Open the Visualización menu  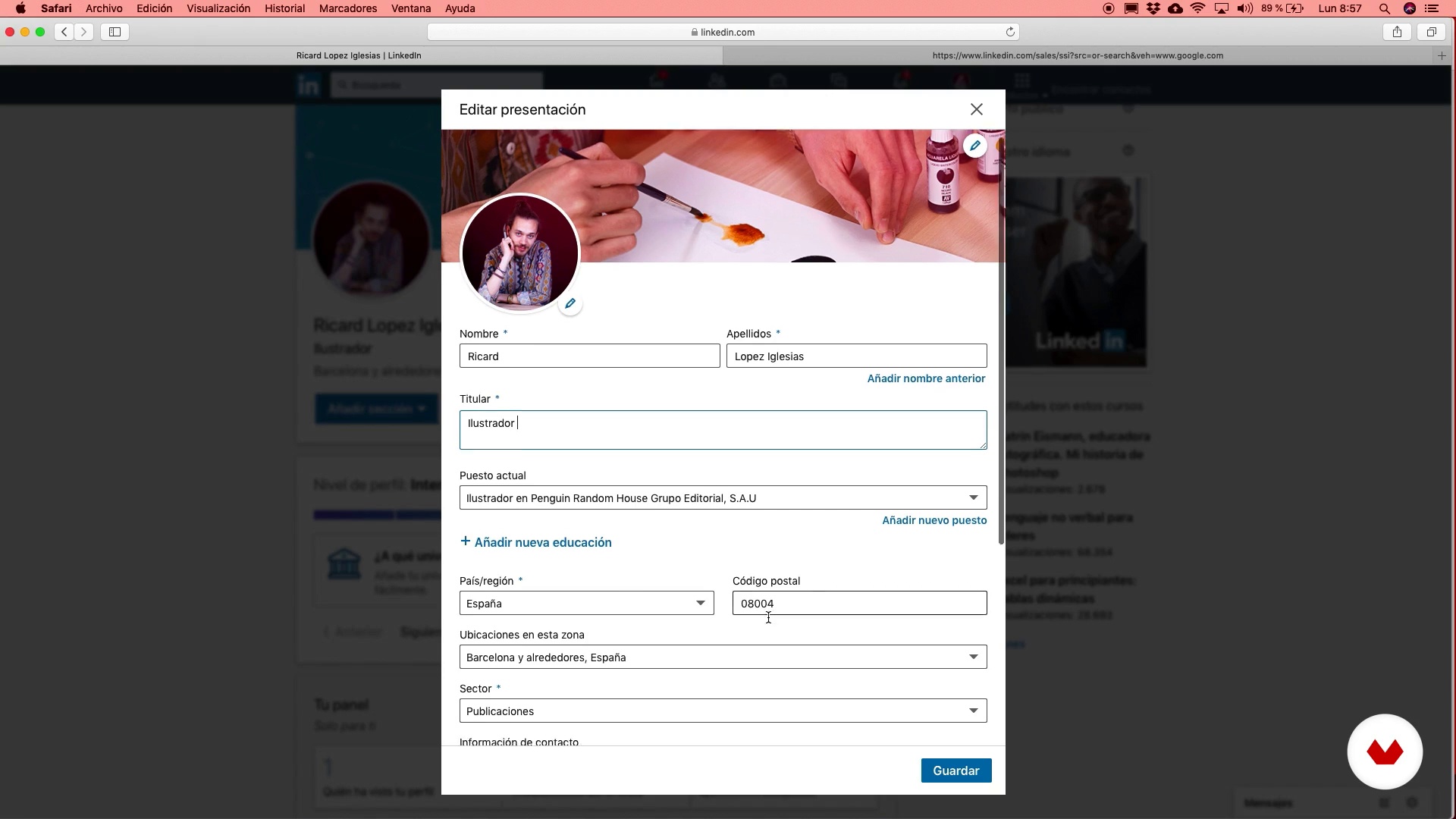pyautogui.click(x=218, y=8)
